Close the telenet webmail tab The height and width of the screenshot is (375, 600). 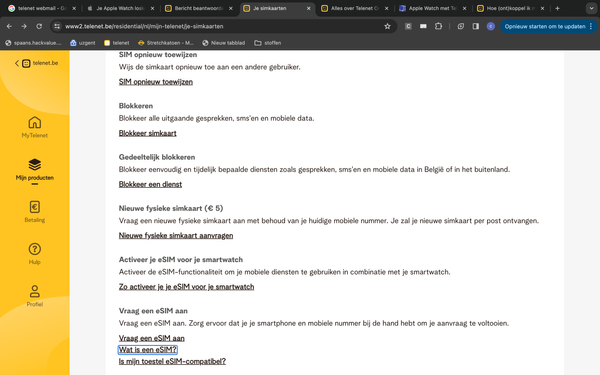point(74,8)
